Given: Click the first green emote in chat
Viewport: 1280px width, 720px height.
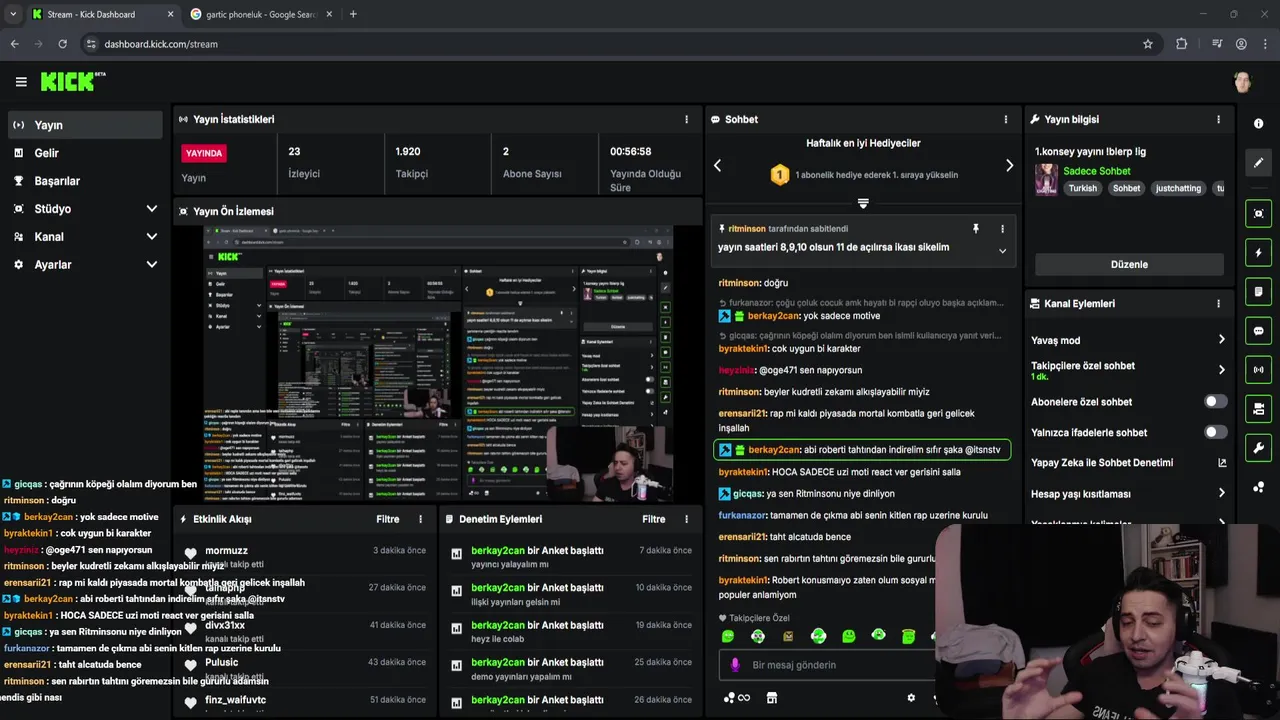Looking at the screenshot, I should click(x=728, y=636).
